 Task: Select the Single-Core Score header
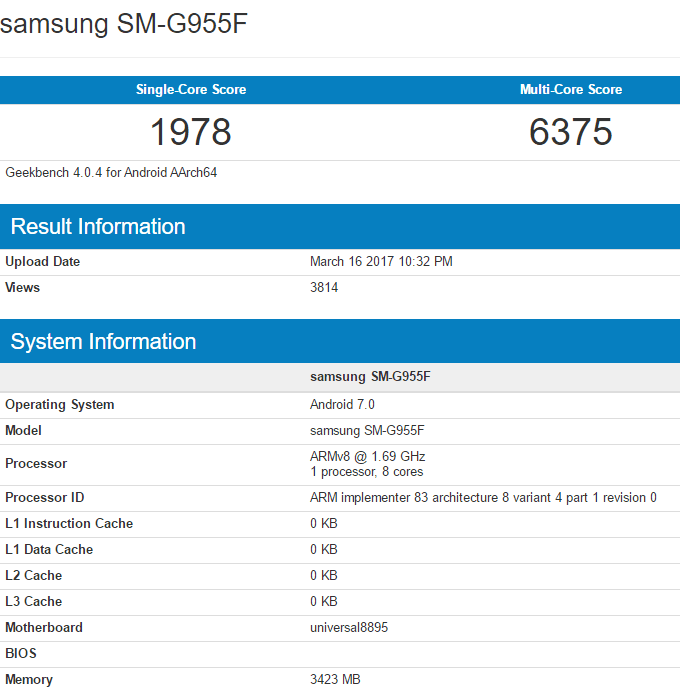(190, 90)
